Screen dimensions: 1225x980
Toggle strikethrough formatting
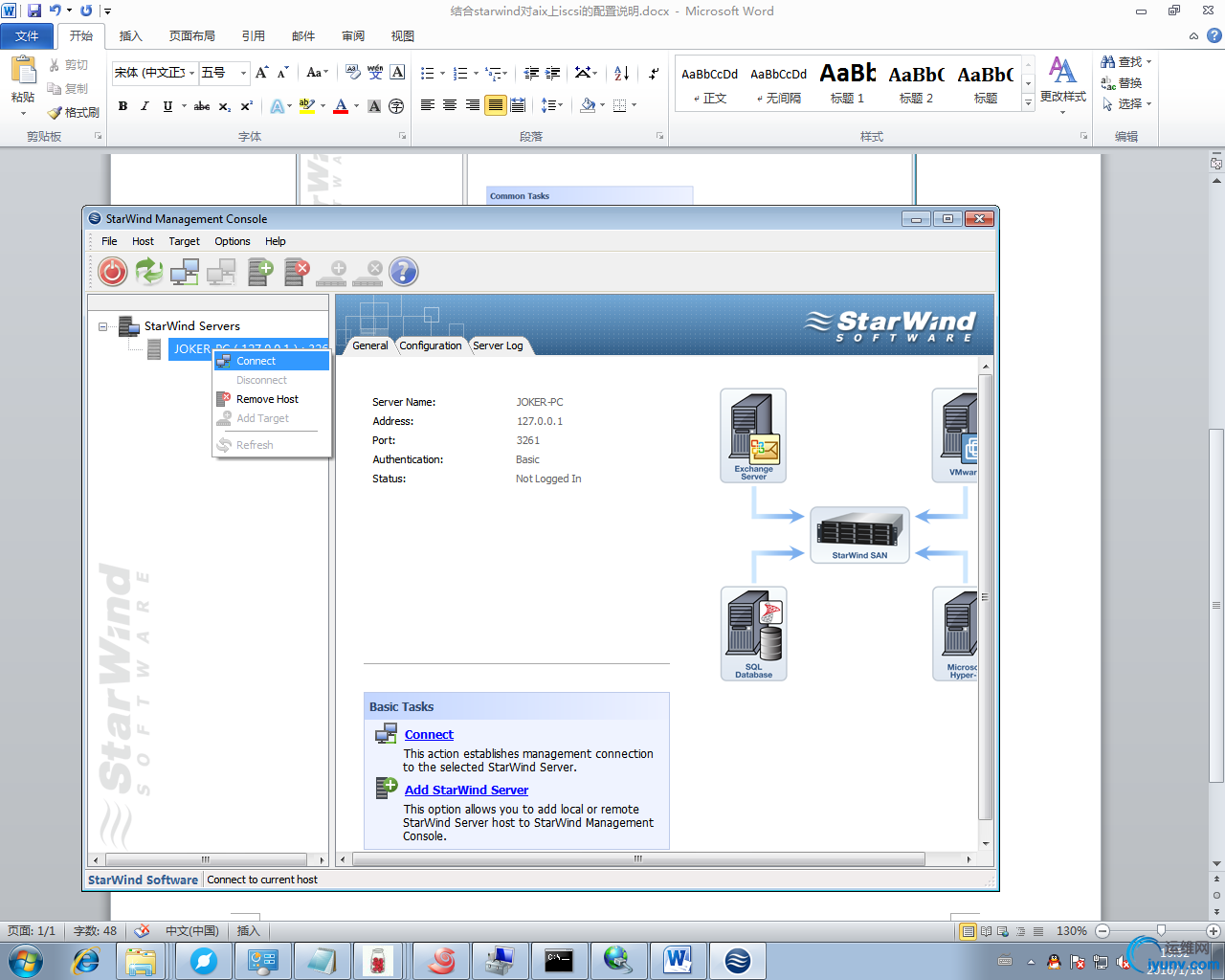coord(202,106)
